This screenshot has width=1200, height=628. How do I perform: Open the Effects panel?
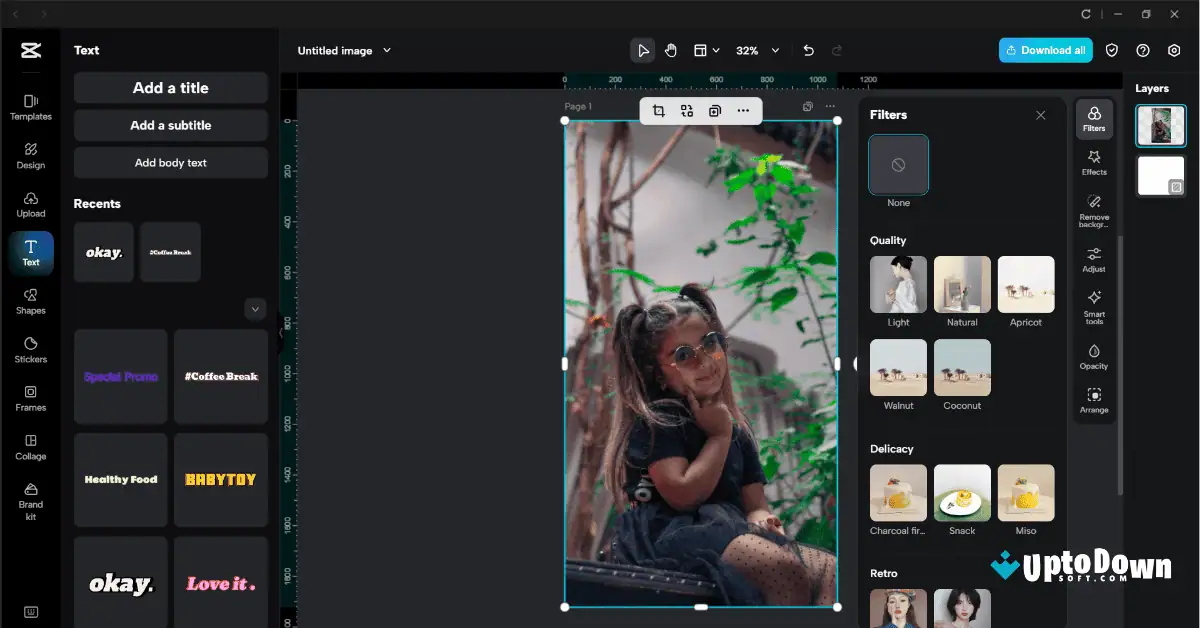coord(1094,160)
